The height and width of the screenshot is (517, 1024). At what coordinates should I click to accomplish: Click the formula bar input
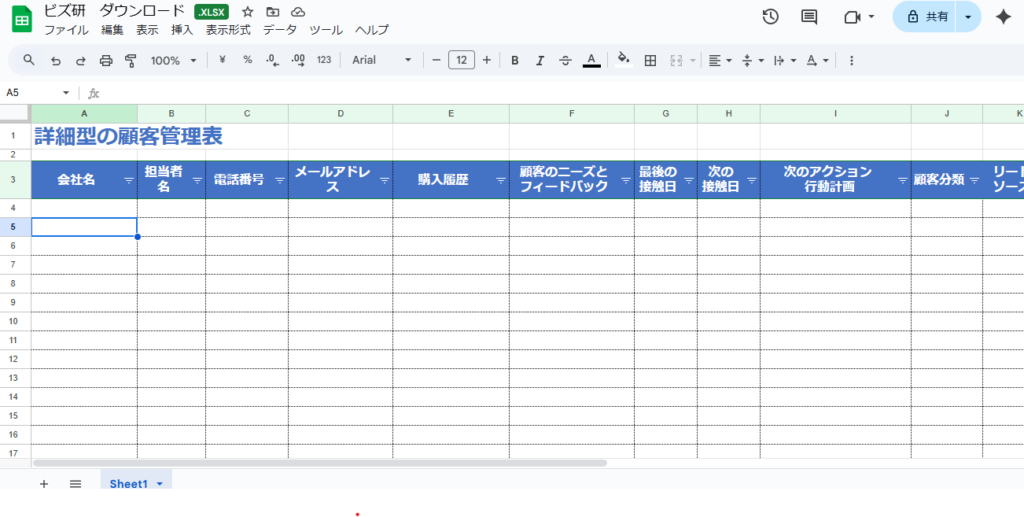(x=562, y=93)
